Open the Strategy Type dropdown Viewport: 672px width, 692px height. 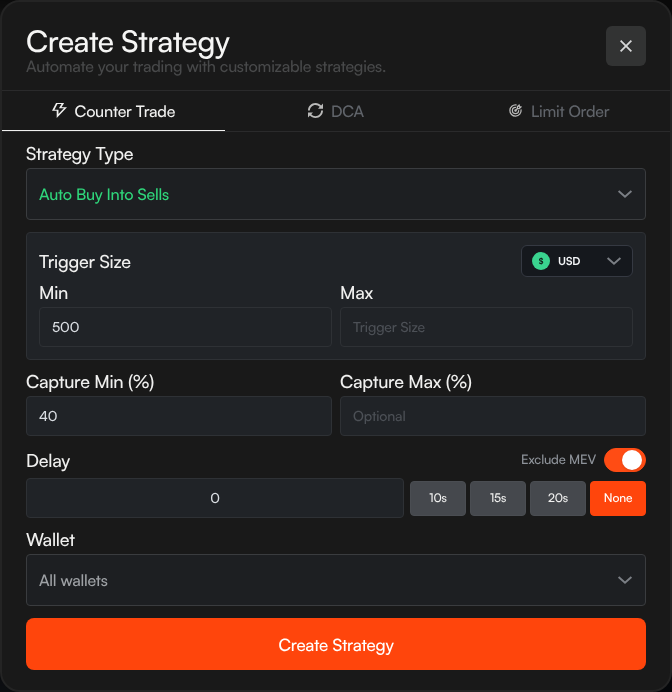[x=336, y=194]
